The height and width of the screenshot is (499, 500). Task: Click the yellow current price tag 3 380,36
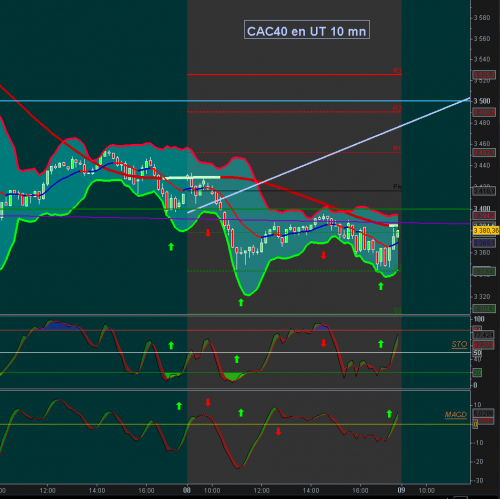pyautogui.click(x=486, y=230)
